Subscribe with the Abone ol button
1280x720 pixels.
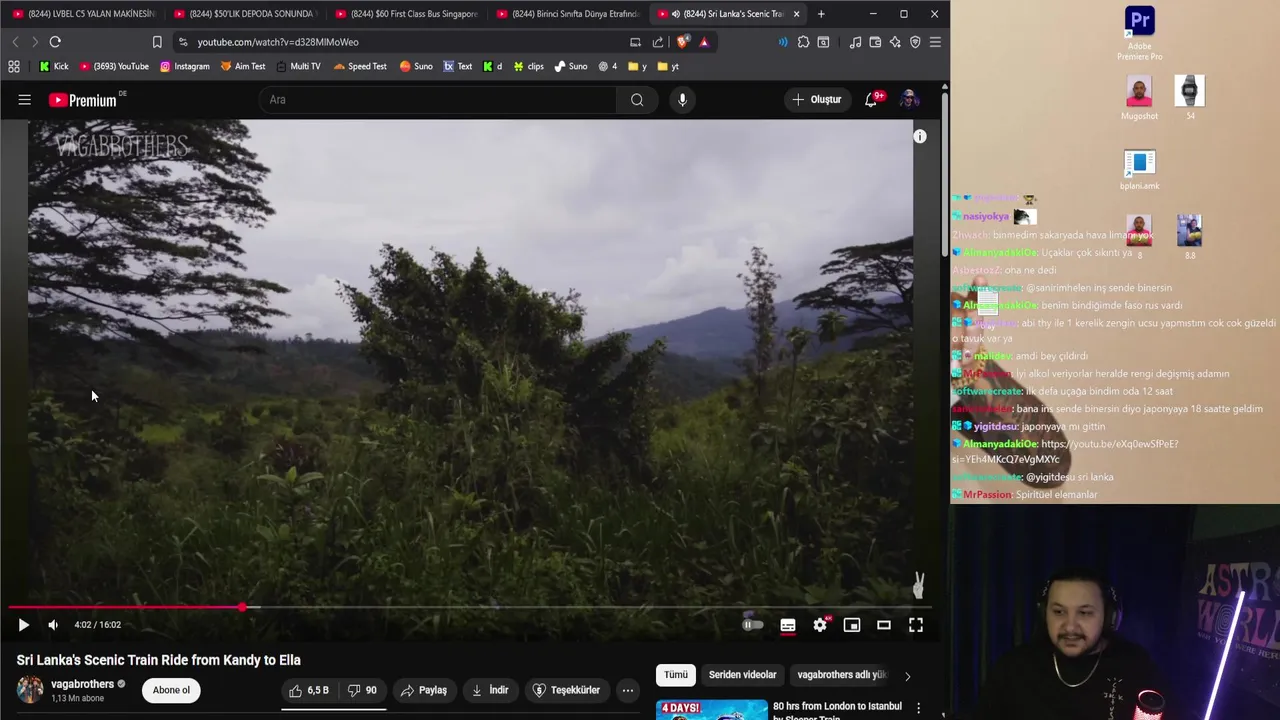(x=171, y=690)
